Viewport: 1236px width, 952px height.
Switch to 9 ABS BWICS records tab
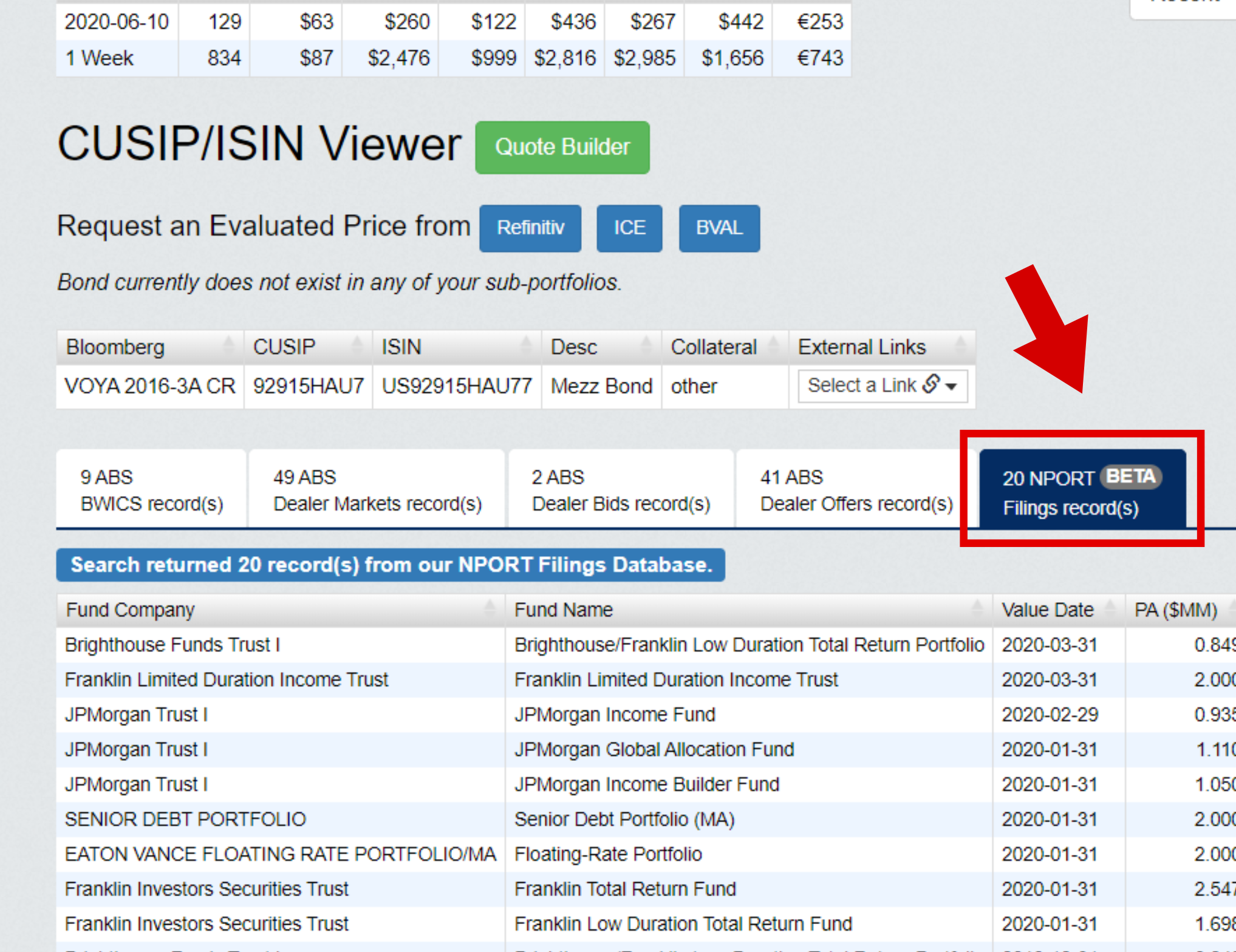[152, 490]
